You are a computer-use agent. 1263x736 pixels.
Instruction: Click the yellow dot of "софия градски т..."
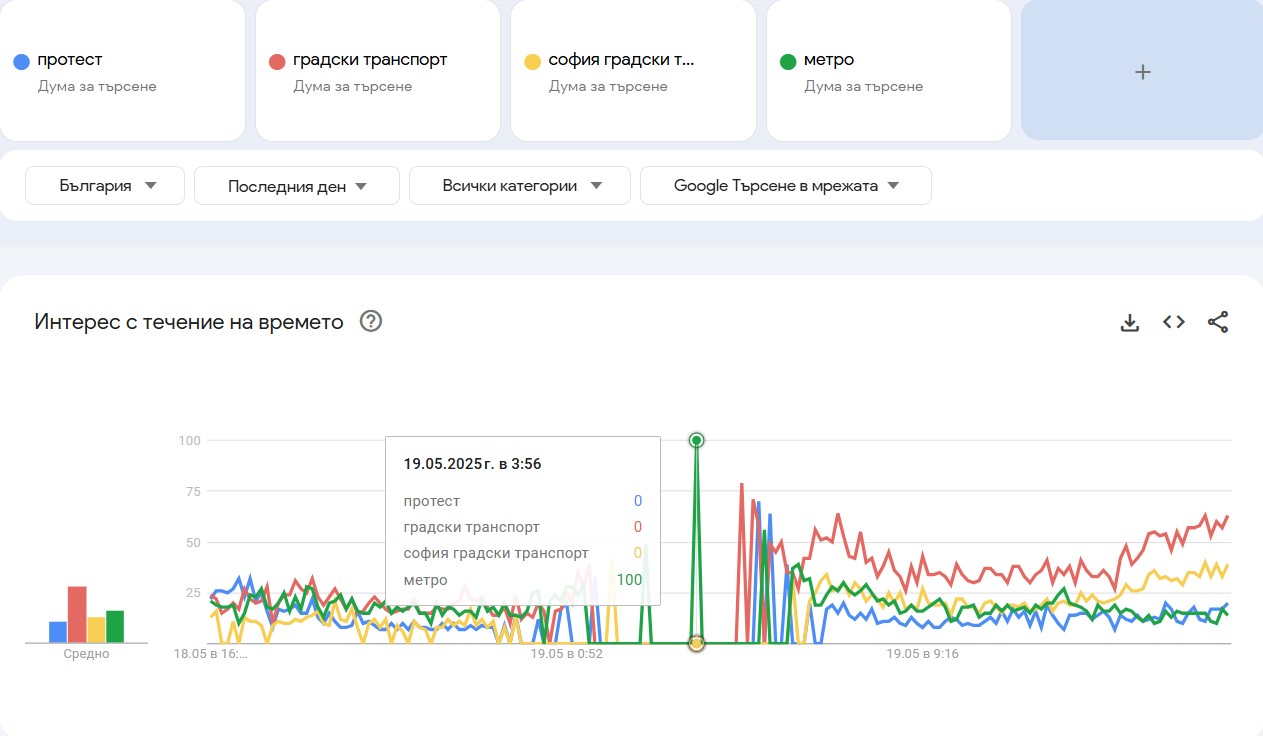(x=531, y=60)
